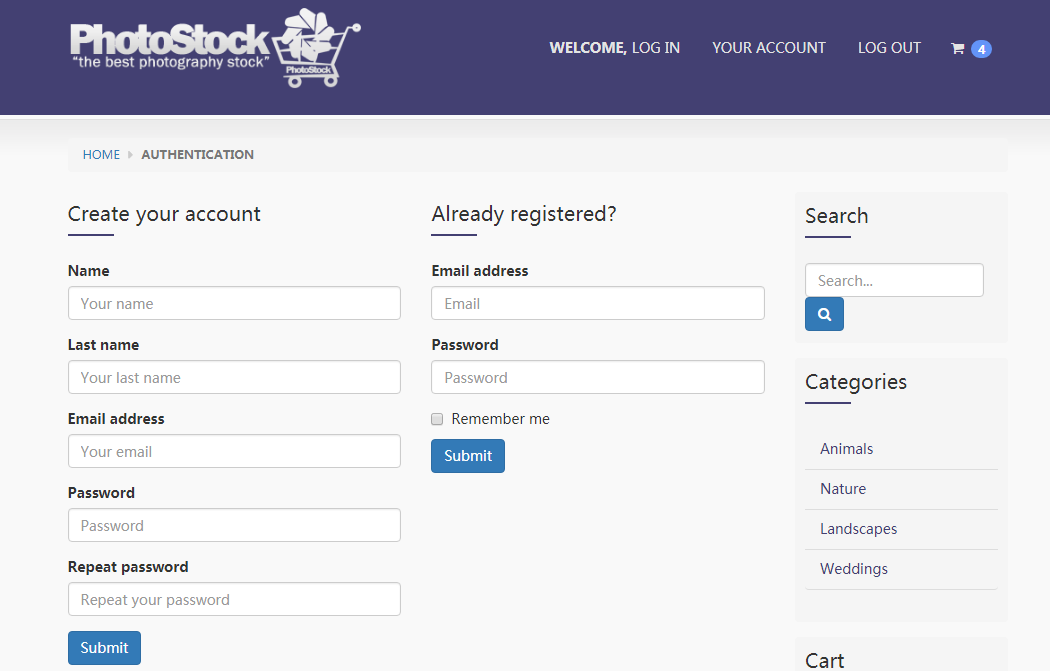Click the PhotoStock logo

coord(215,48)
